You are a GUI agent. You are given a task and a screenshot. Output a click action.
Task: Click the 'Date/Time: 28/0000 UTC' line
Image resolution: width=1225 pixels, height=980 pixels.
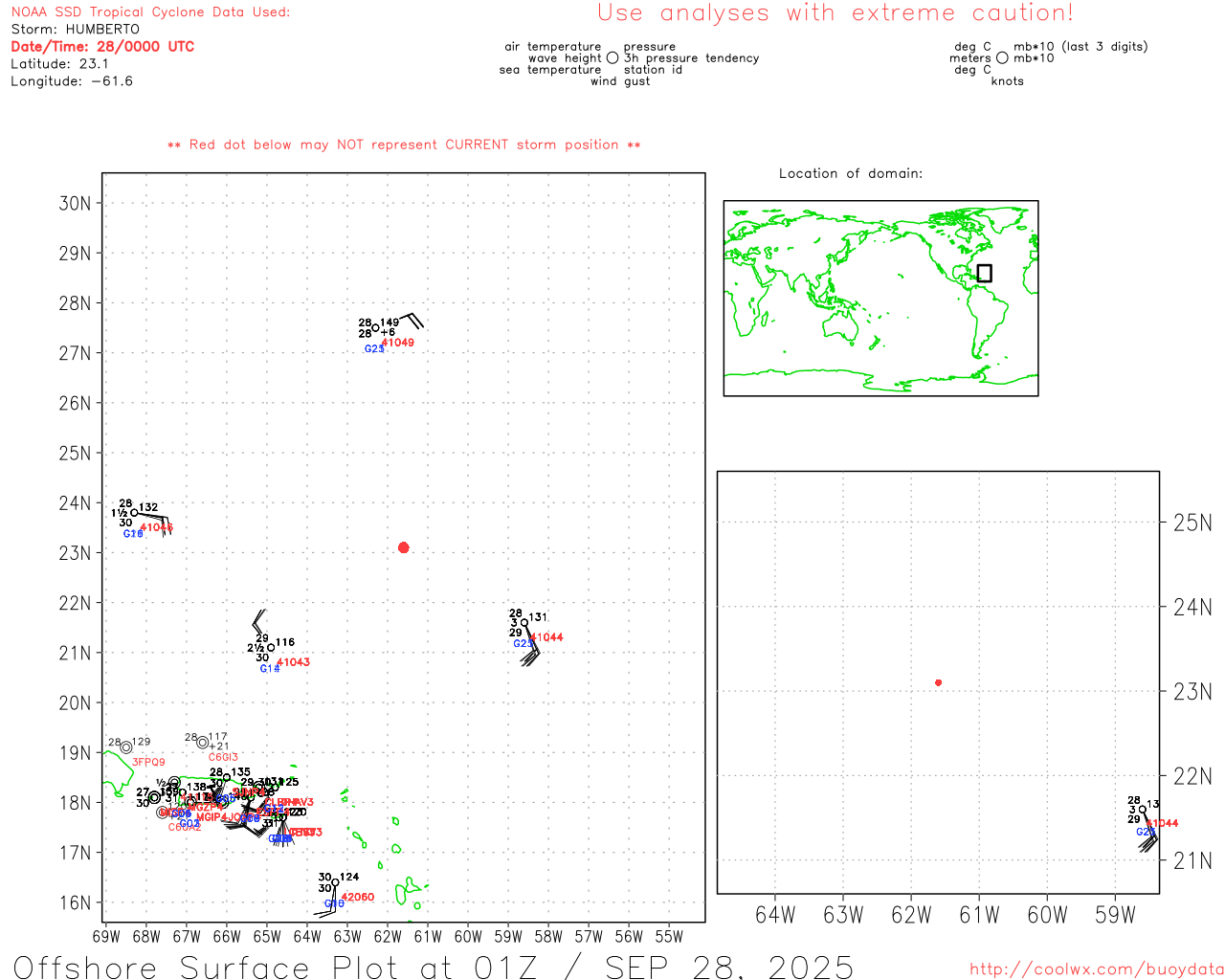tap(102, 47)
